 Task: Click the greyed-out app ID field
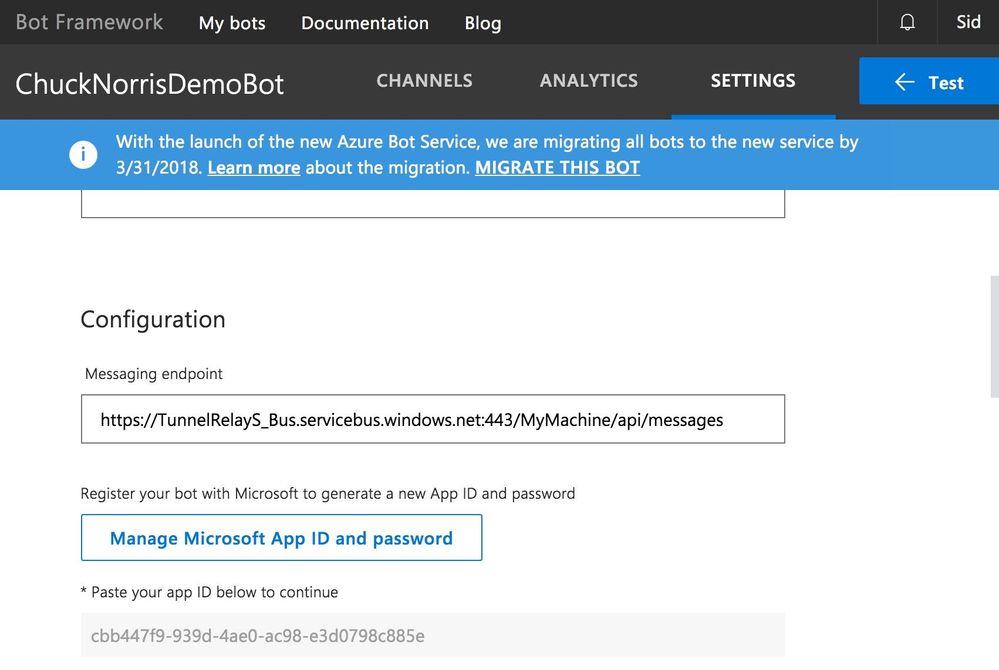(432, 635)
